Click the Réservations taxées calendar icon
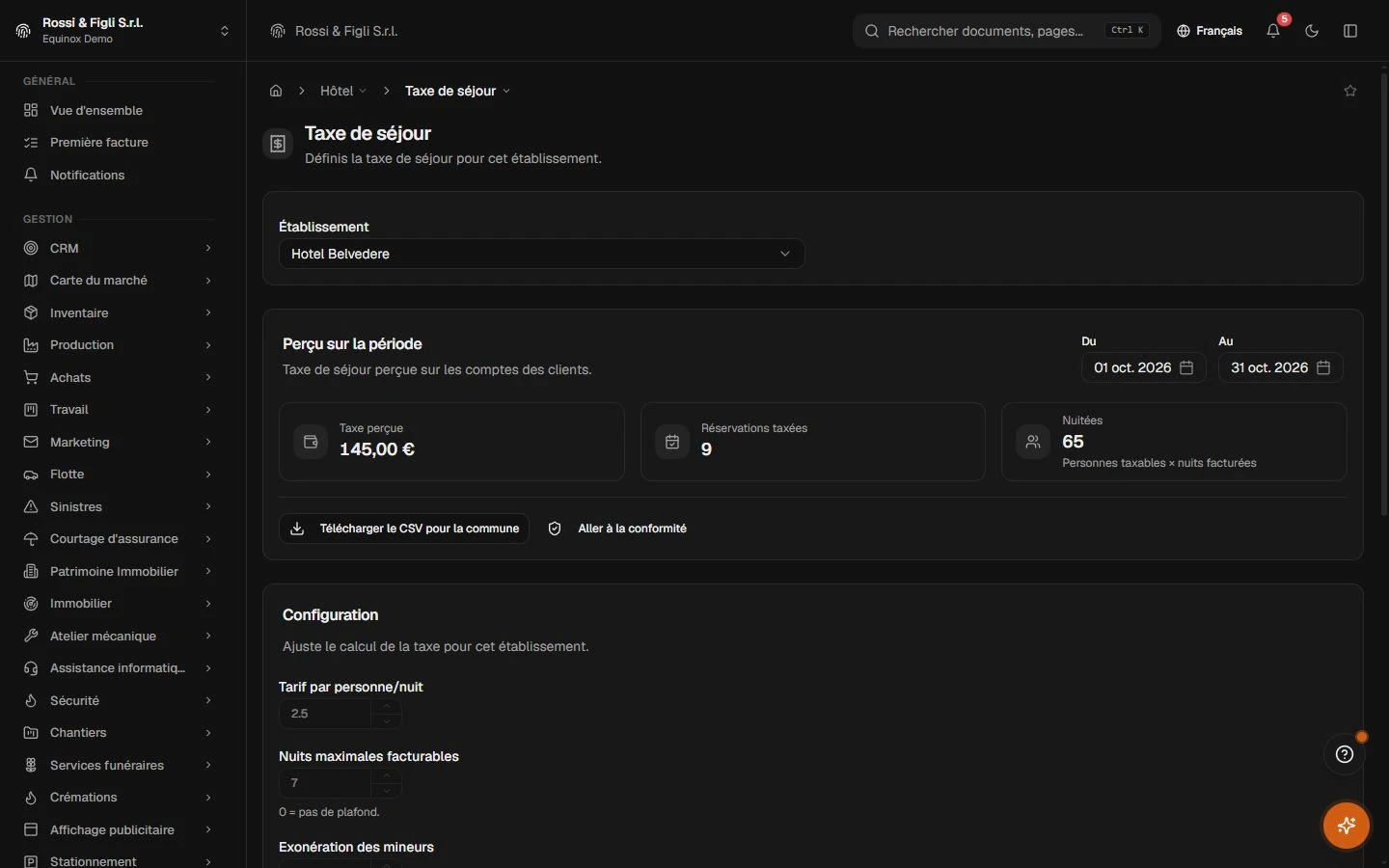Screen dimensions: 1389x868 (672, 442)
